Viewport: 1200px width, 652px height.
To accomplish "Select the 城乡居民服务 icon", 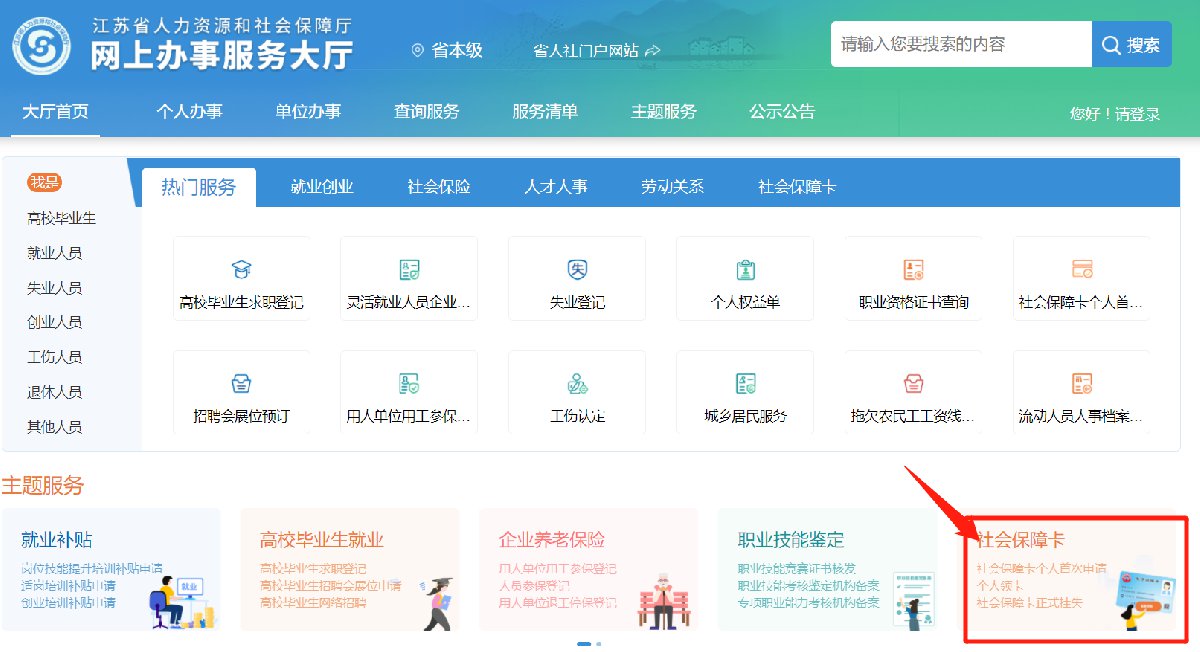I will [x=745, y=383].
